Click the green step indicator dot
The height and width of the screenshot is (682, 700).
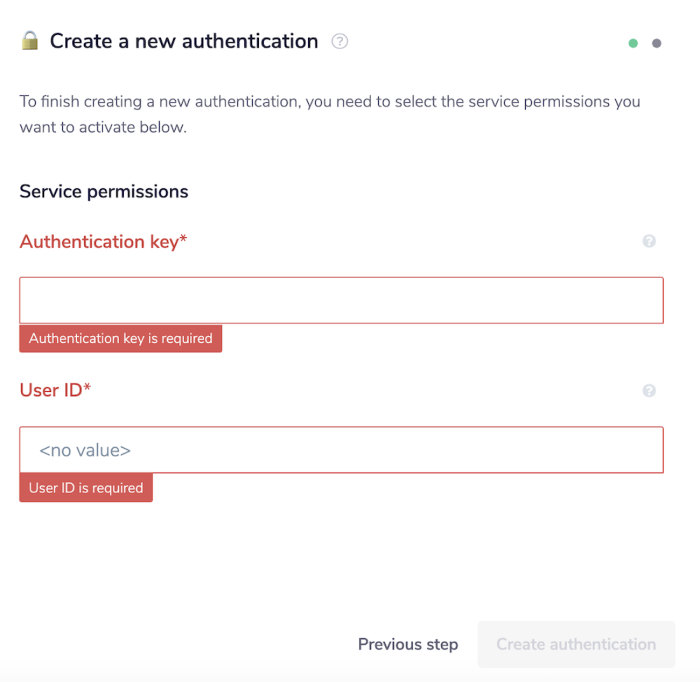(633, 44)
